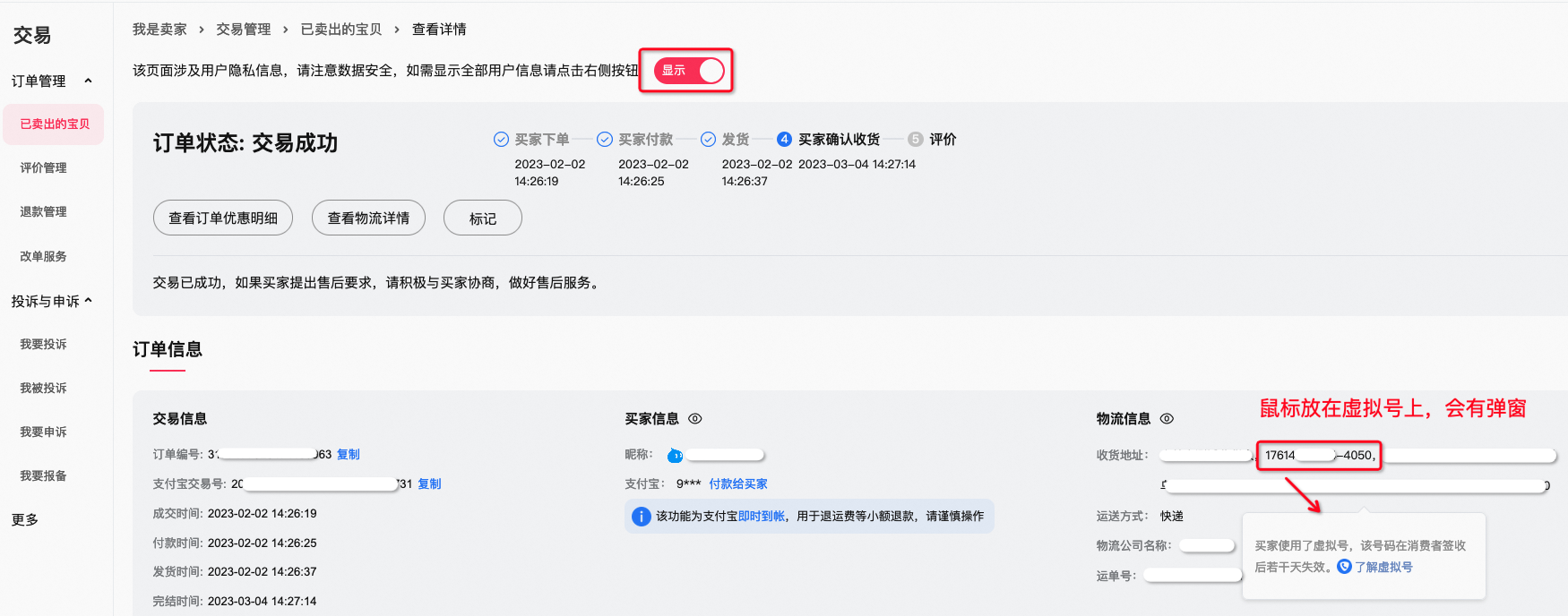This screenshot has height=616, width=1568.
Task: Collapse the 订单管理 sidebar section
Action: [88, 81]
